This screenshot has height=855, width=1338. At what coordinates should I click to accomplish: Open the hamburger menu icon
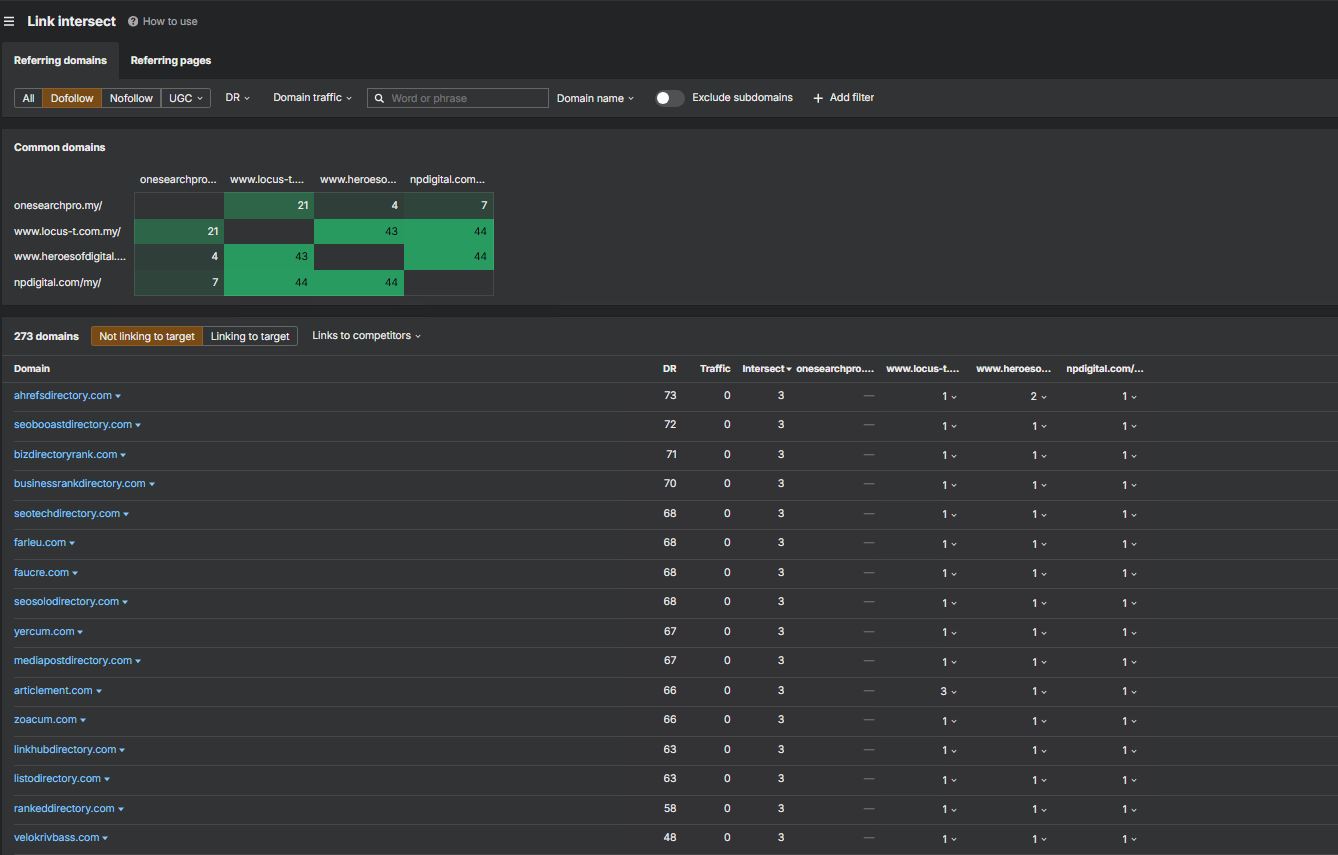[9, 21]
